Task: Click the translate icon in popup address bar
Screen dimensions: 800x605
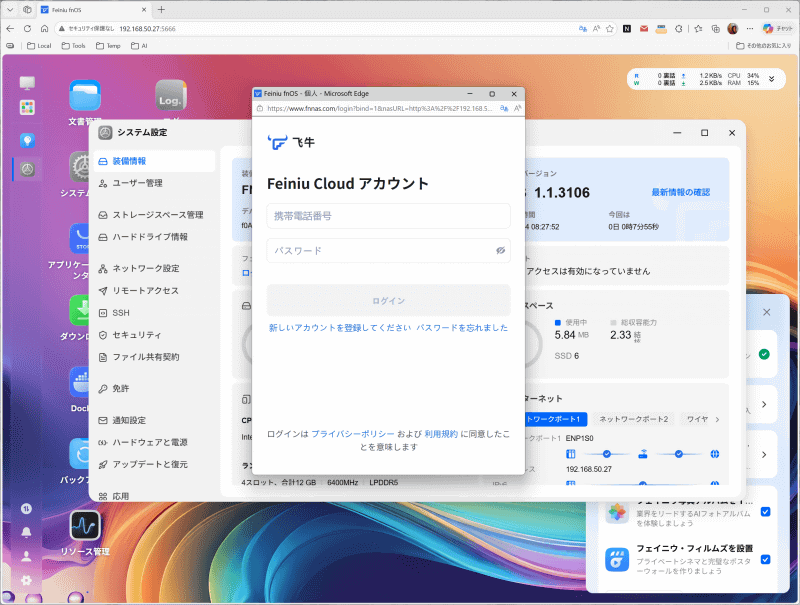Action: pos(504,108)
